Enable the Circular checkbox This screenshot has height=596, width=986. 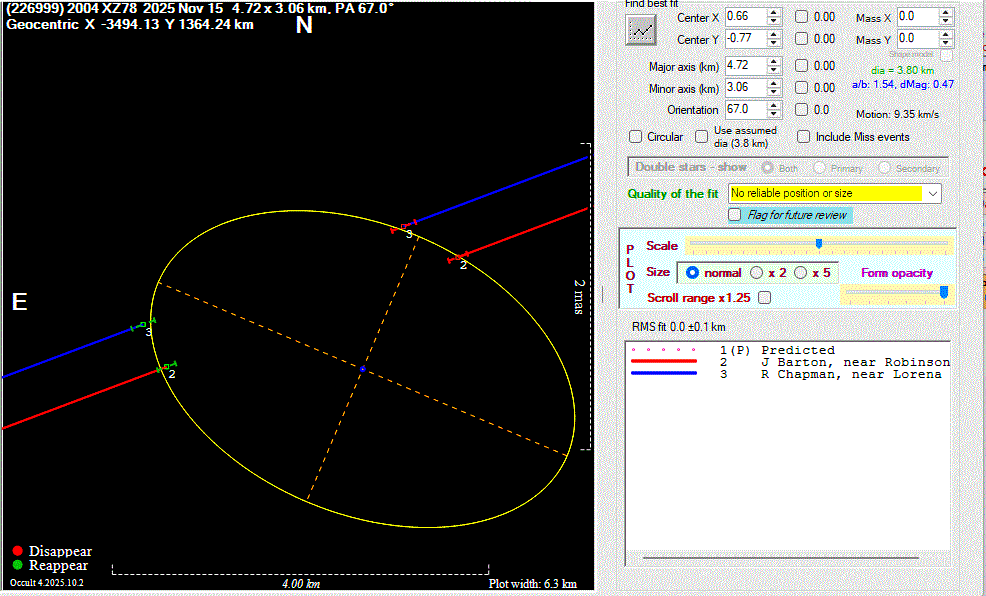(x=636, y=137)
